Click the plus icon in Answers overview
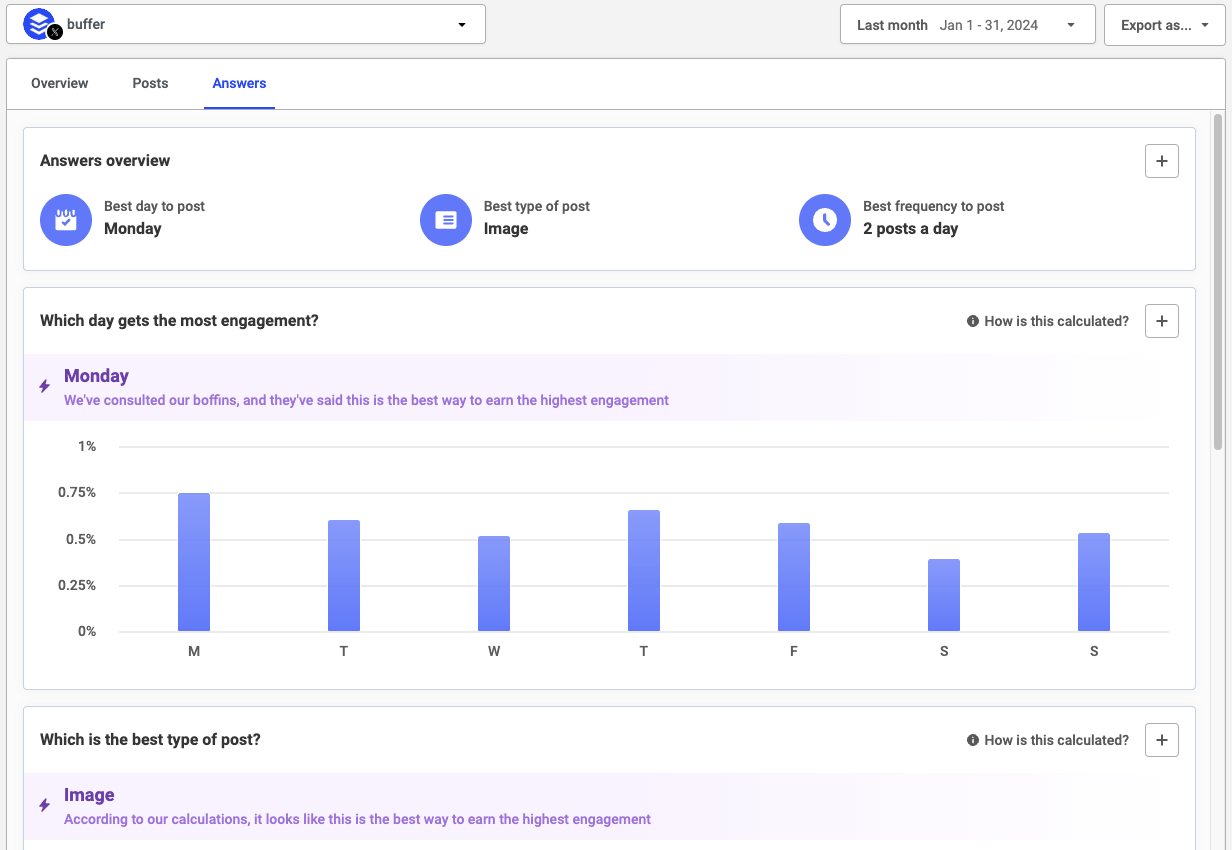 click(x=1161, y=161)
